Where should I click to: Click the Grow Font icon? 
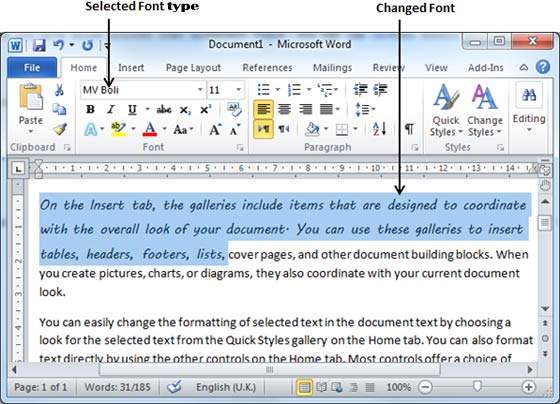point(215,129)
